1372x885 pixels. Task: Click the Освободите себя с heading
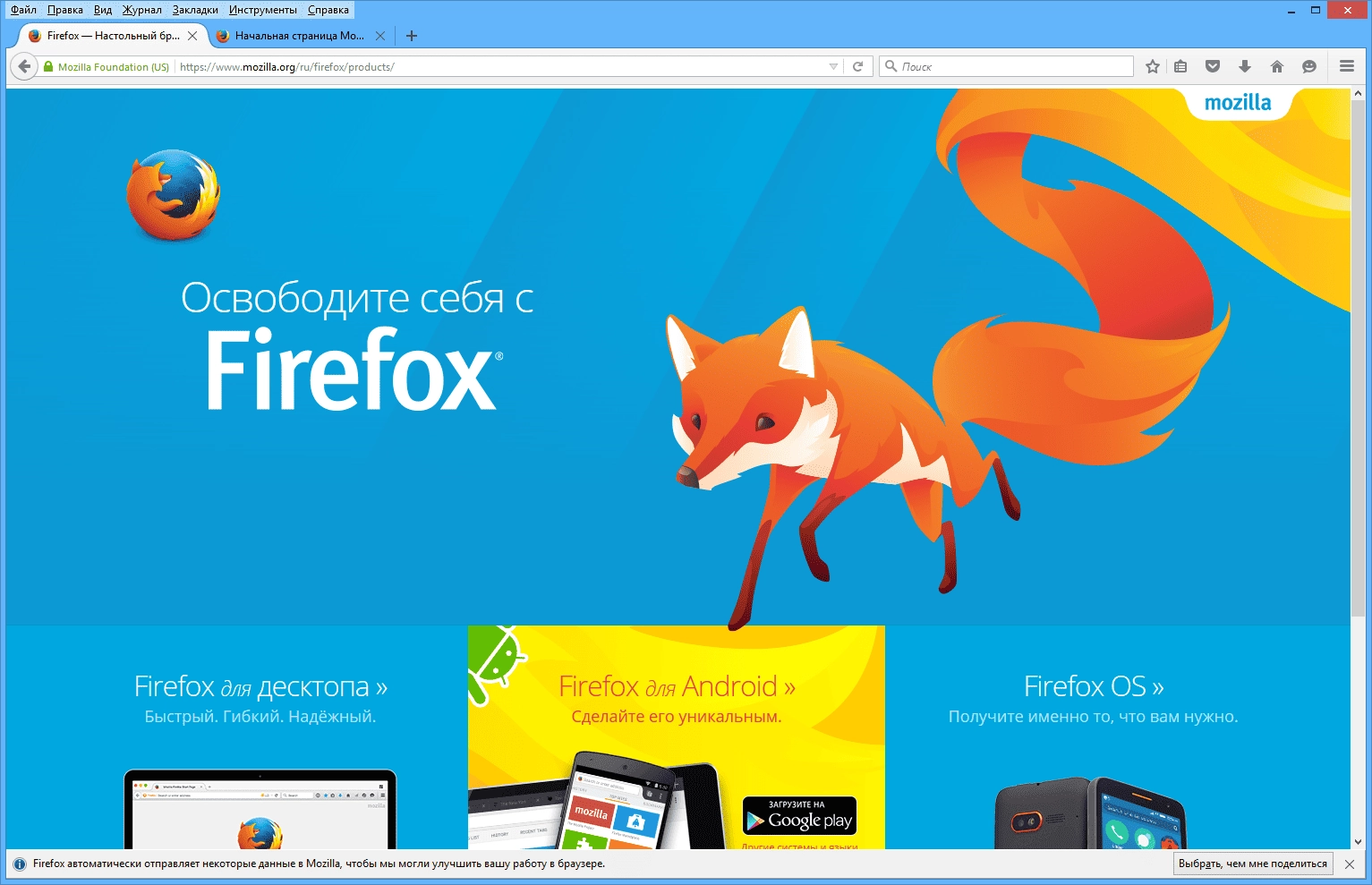[357, 298]
